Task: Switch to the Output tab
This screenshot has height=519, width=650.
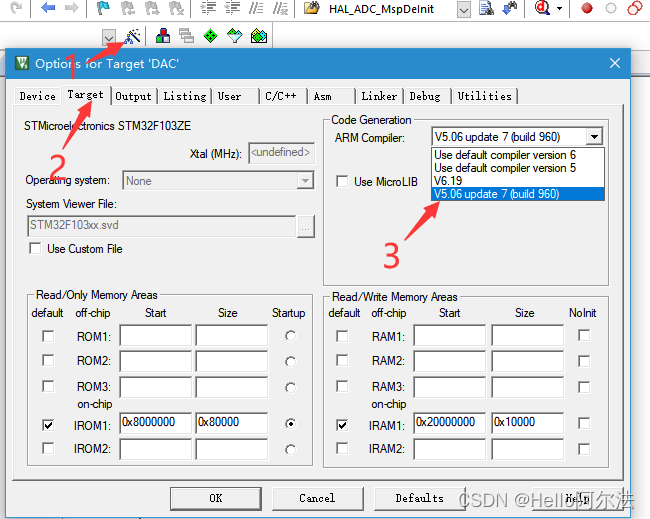Action: click(x=133, y=96)
